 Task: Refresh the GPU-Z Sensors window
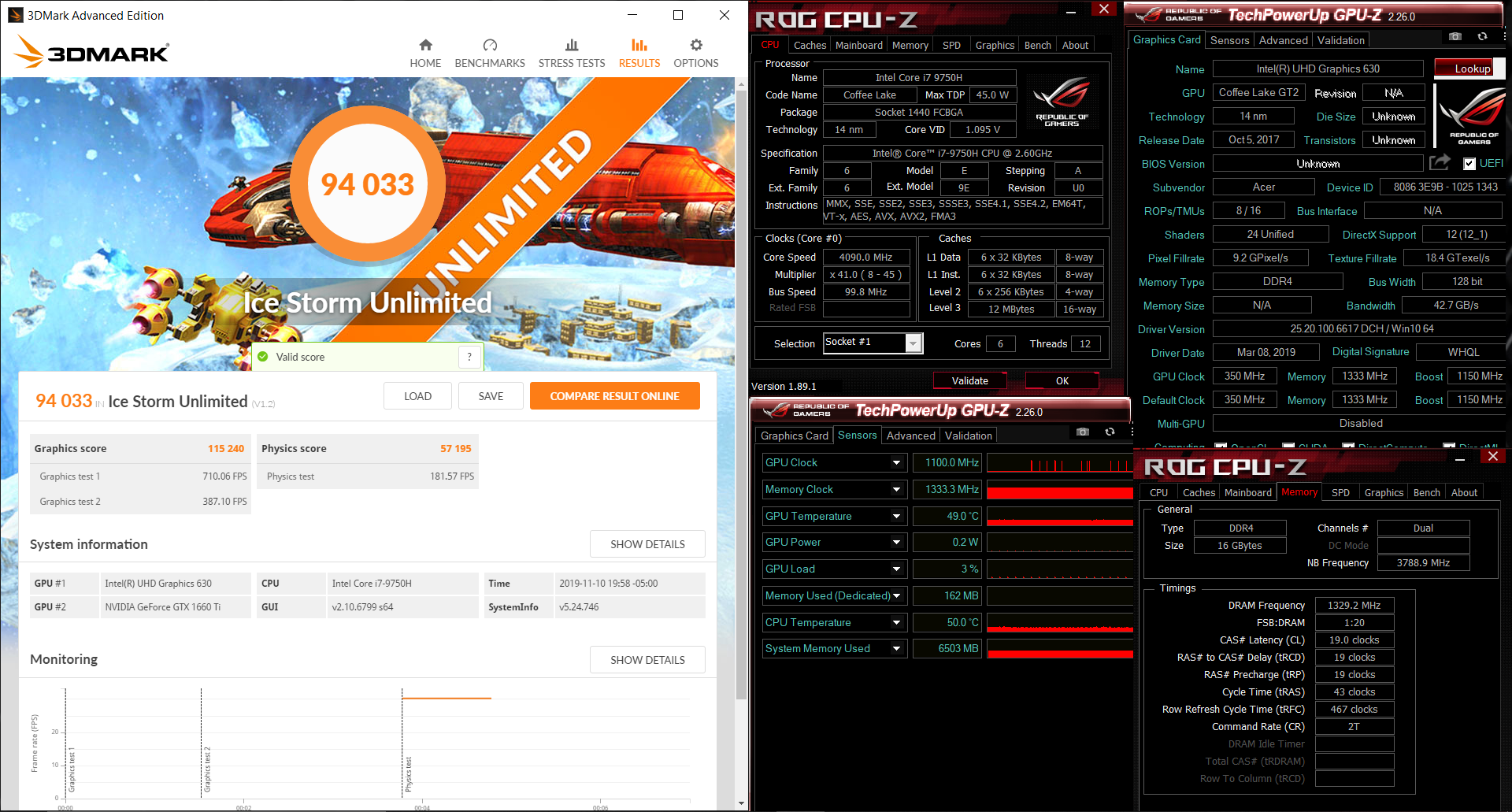tap(1110, 432)
